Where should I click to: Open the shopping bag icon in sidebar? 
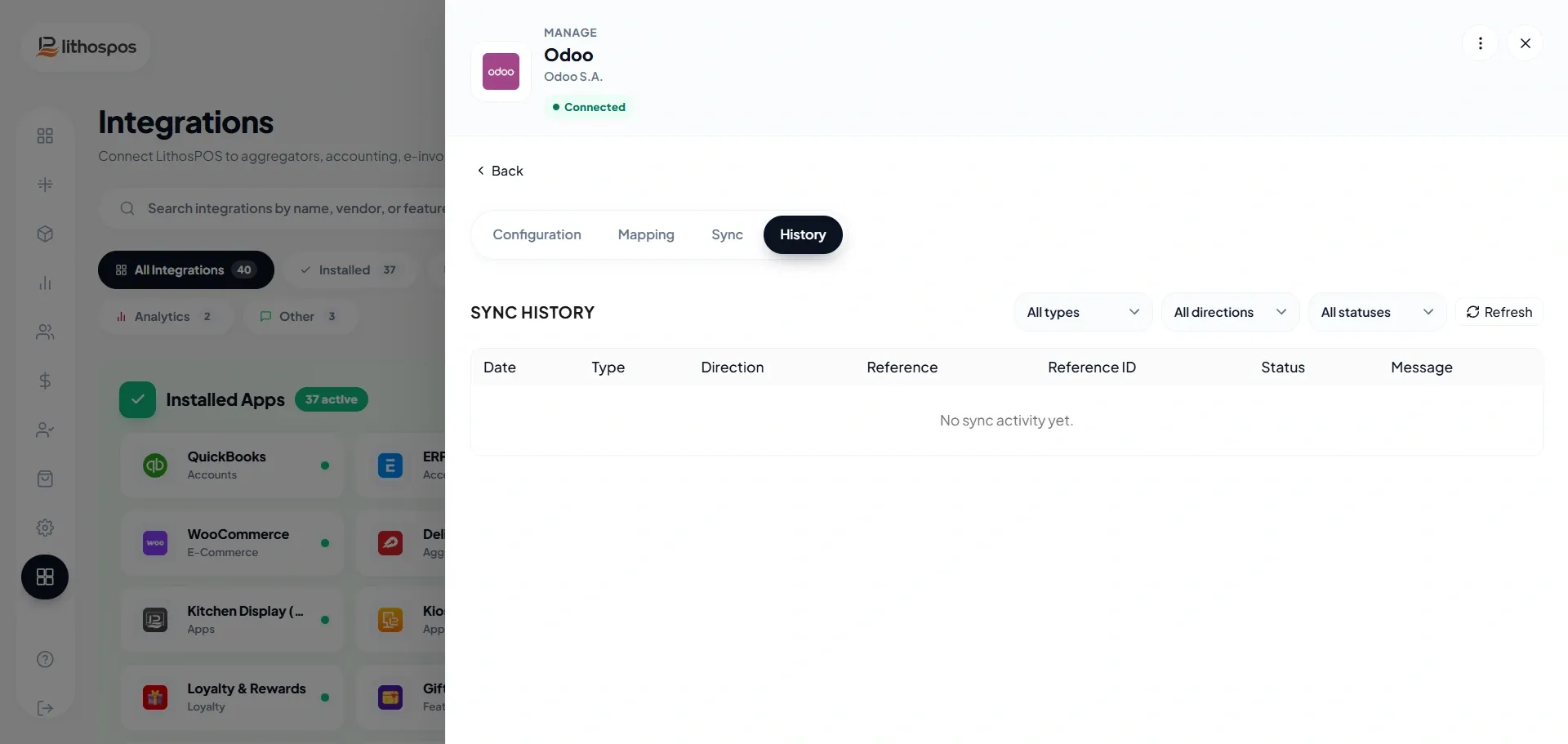tap(45, 479)
